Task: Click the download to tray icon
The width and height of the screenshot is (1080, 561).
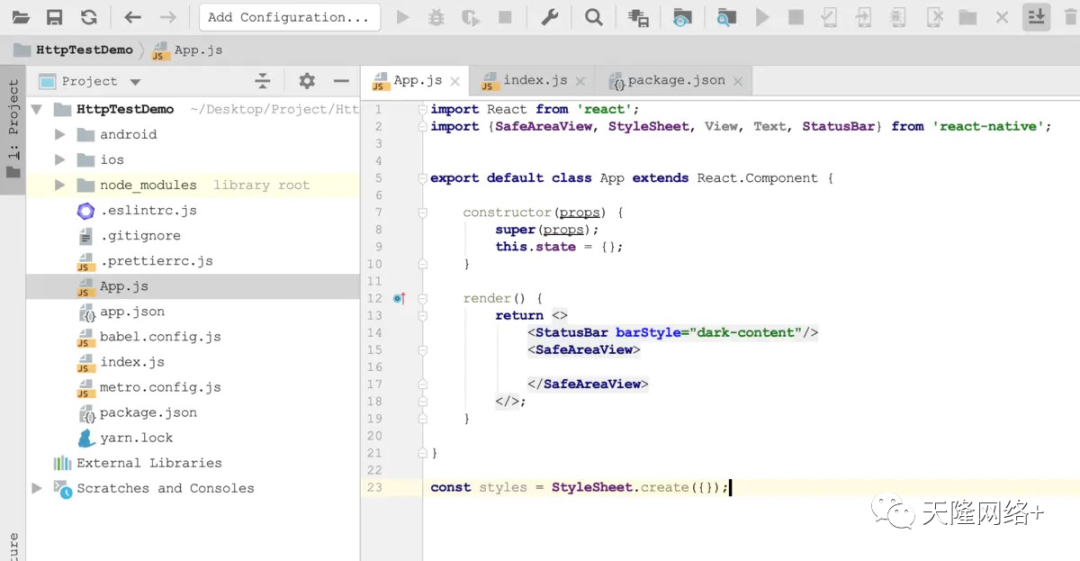Action: point(1036,17)
